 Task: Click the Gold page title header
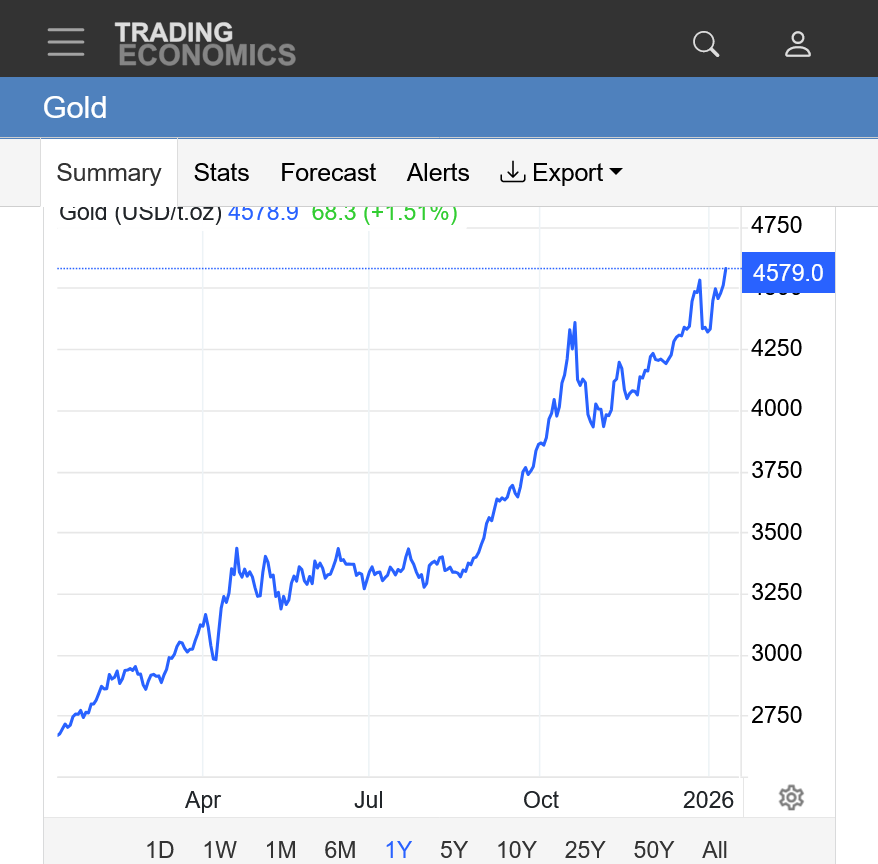(75, 108)
